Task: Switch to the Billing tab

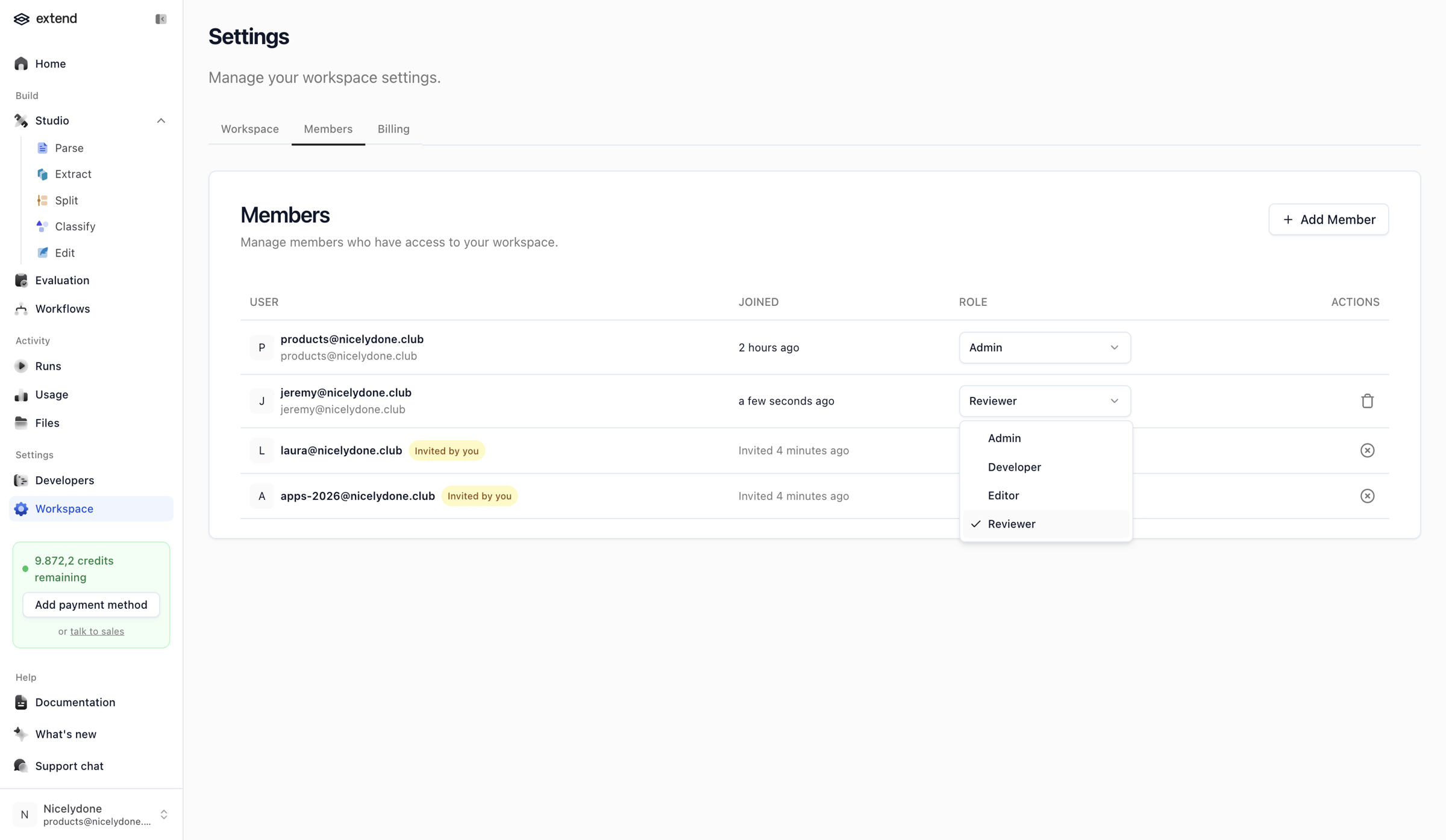Action: (393, 129)
